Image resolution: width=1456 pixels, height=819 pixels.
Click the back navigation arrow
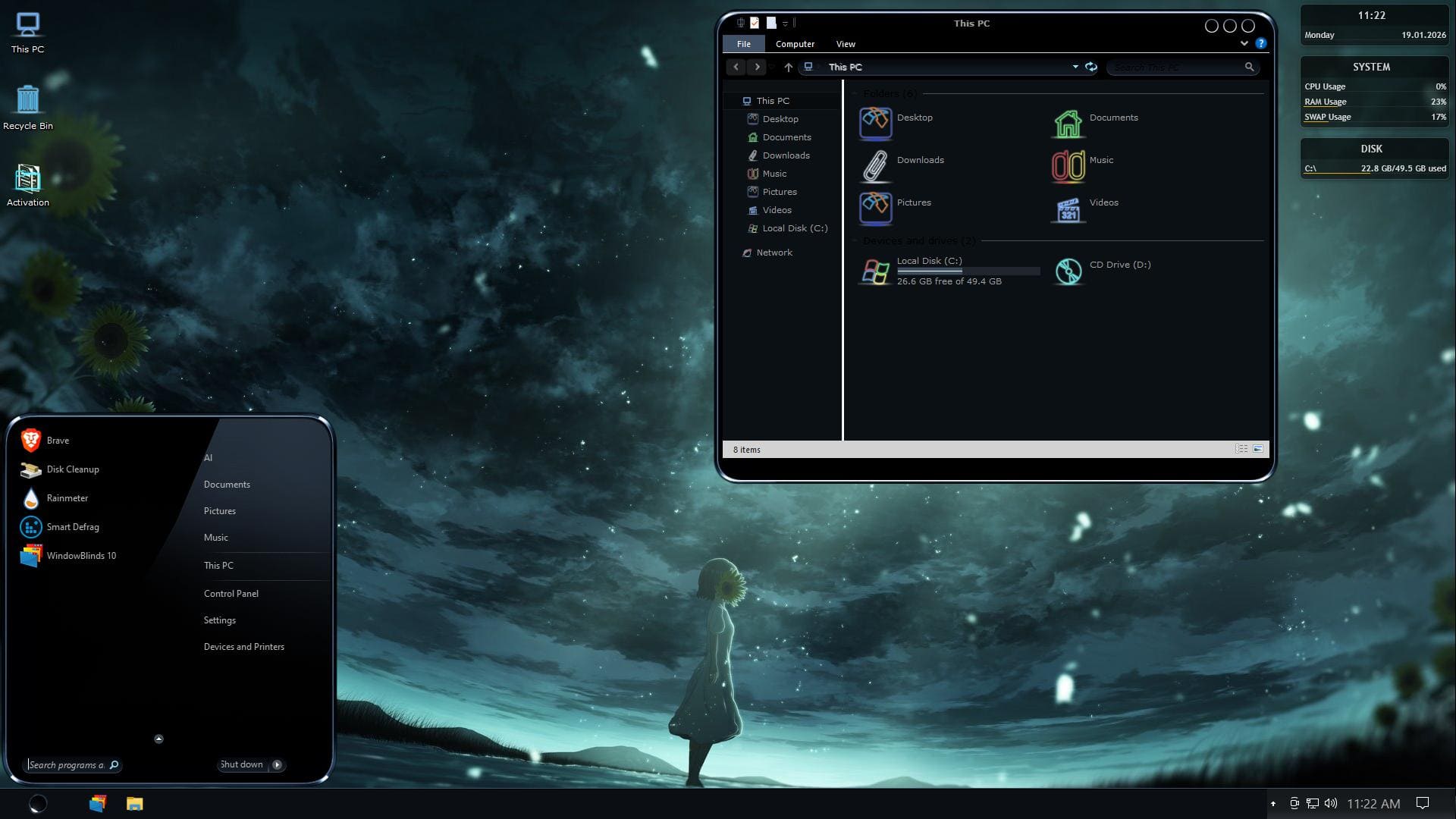(736, 67)
